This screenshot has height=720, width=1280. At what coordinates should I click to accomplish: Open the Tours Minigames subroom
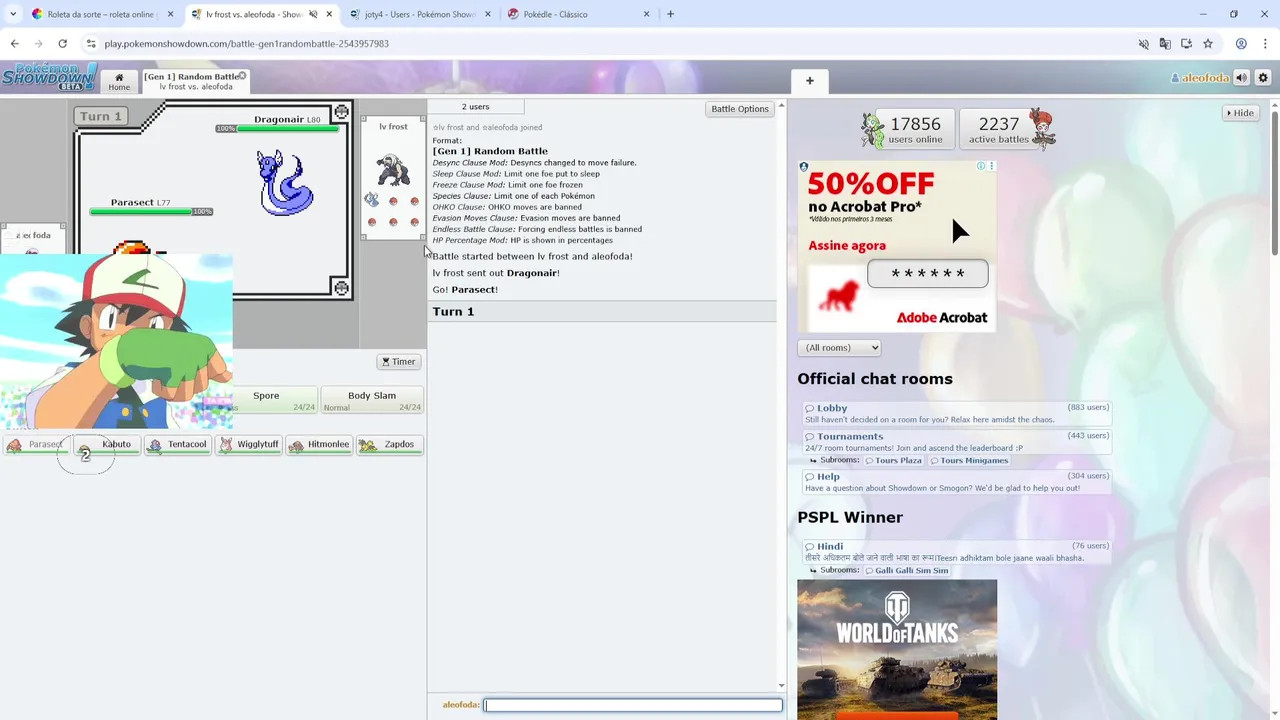point(968,460)
